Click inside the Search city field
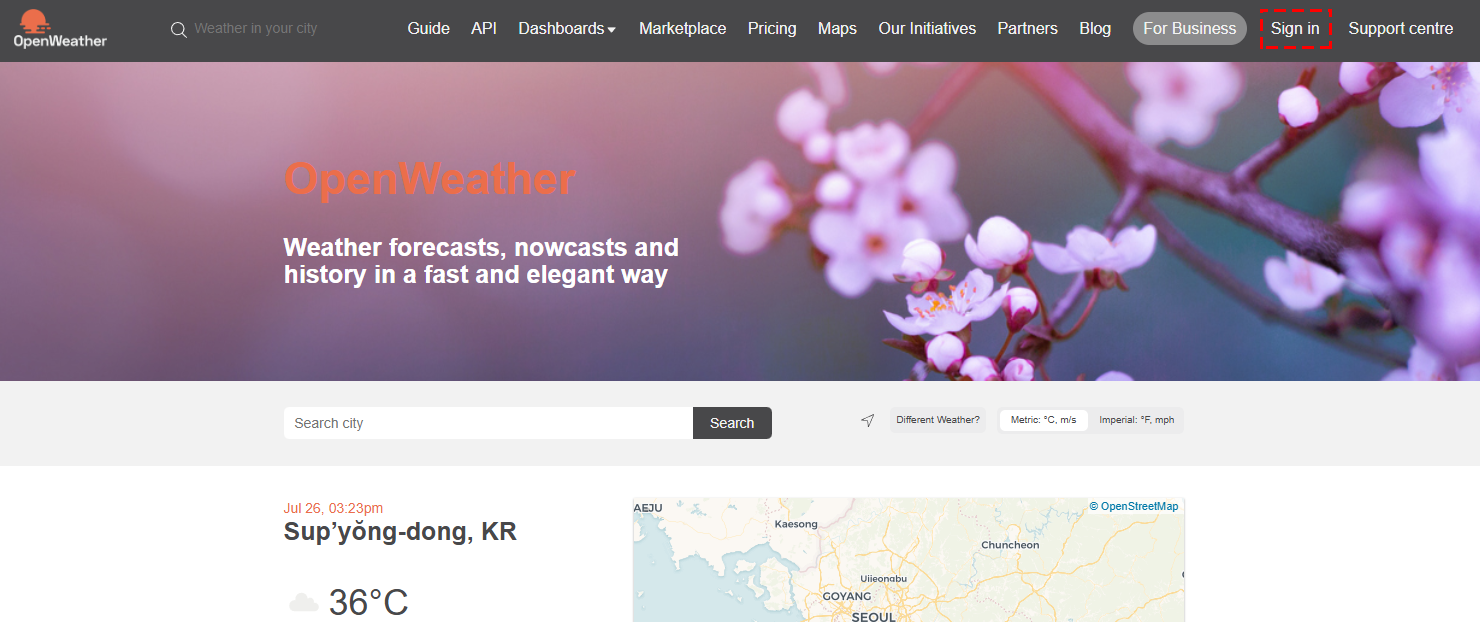Image resolution: width=1480 pixels, height=622 pixels. [x=488, y=423]
